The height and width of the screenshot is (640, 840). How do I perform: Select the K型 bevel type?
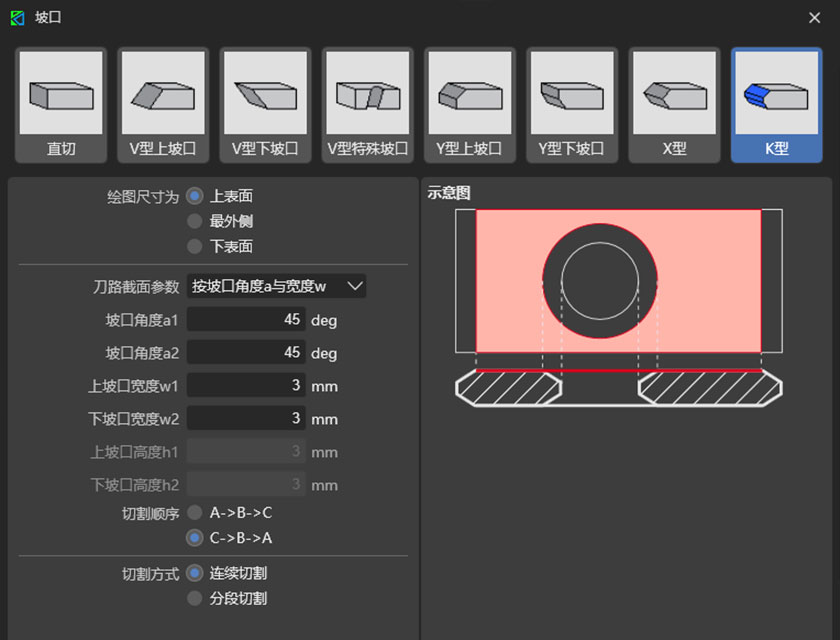point(775,103)
